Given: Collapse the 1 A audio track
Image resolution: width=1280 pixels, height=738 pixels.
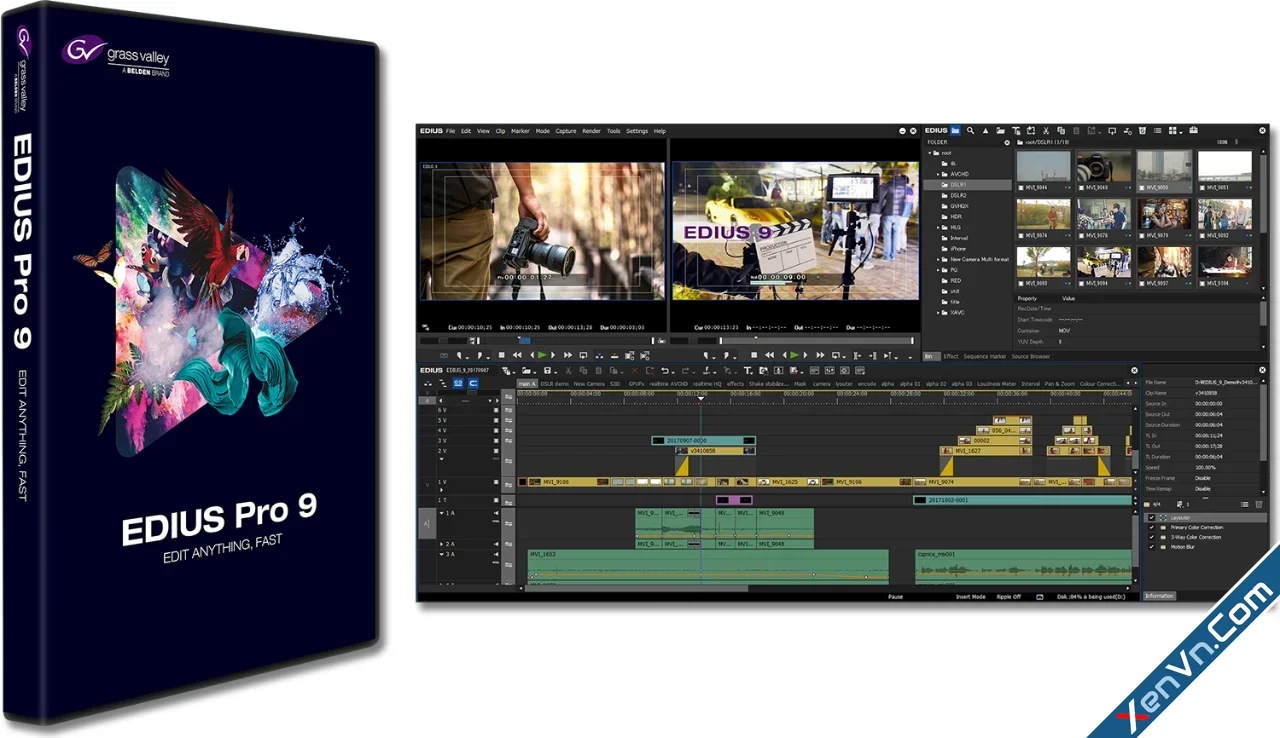Looking at the screenshot, I should [x=441, y=513].
